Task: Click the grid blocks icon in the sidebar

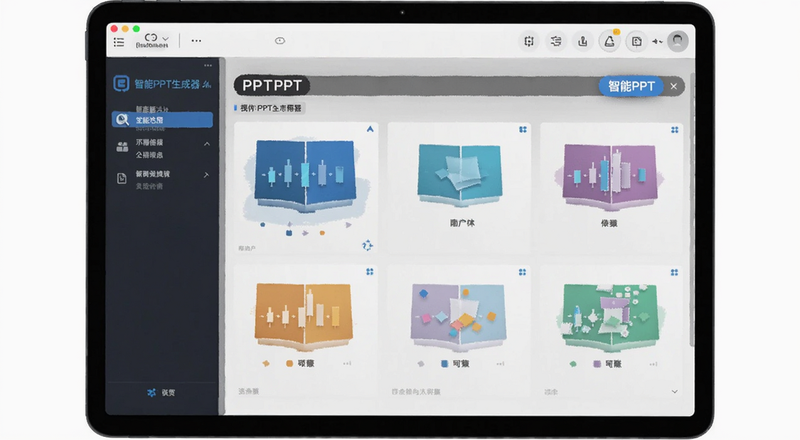Action: pos(122,148)
